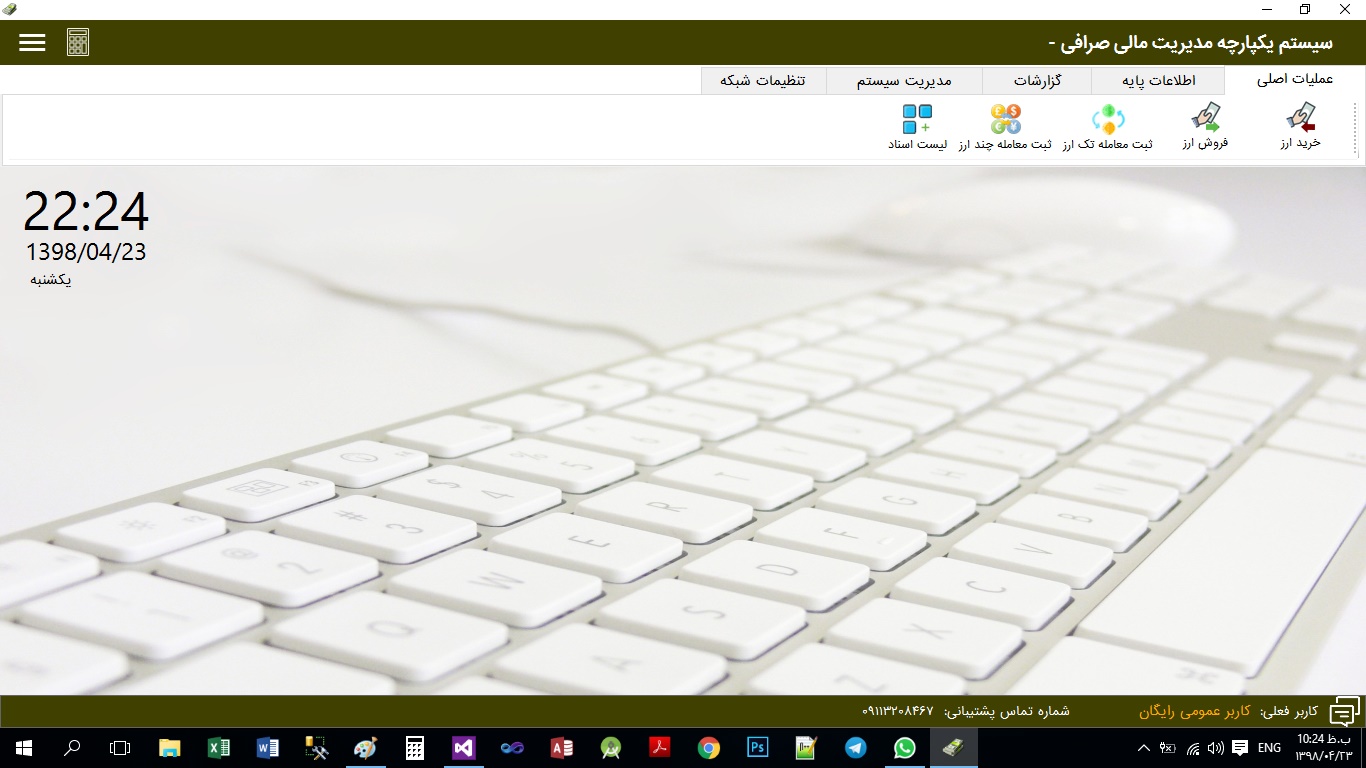Click the support phone number ۰۹۱۱۳۲۰۸۴۶۷
1366x768 pixels.
[898, 711]
